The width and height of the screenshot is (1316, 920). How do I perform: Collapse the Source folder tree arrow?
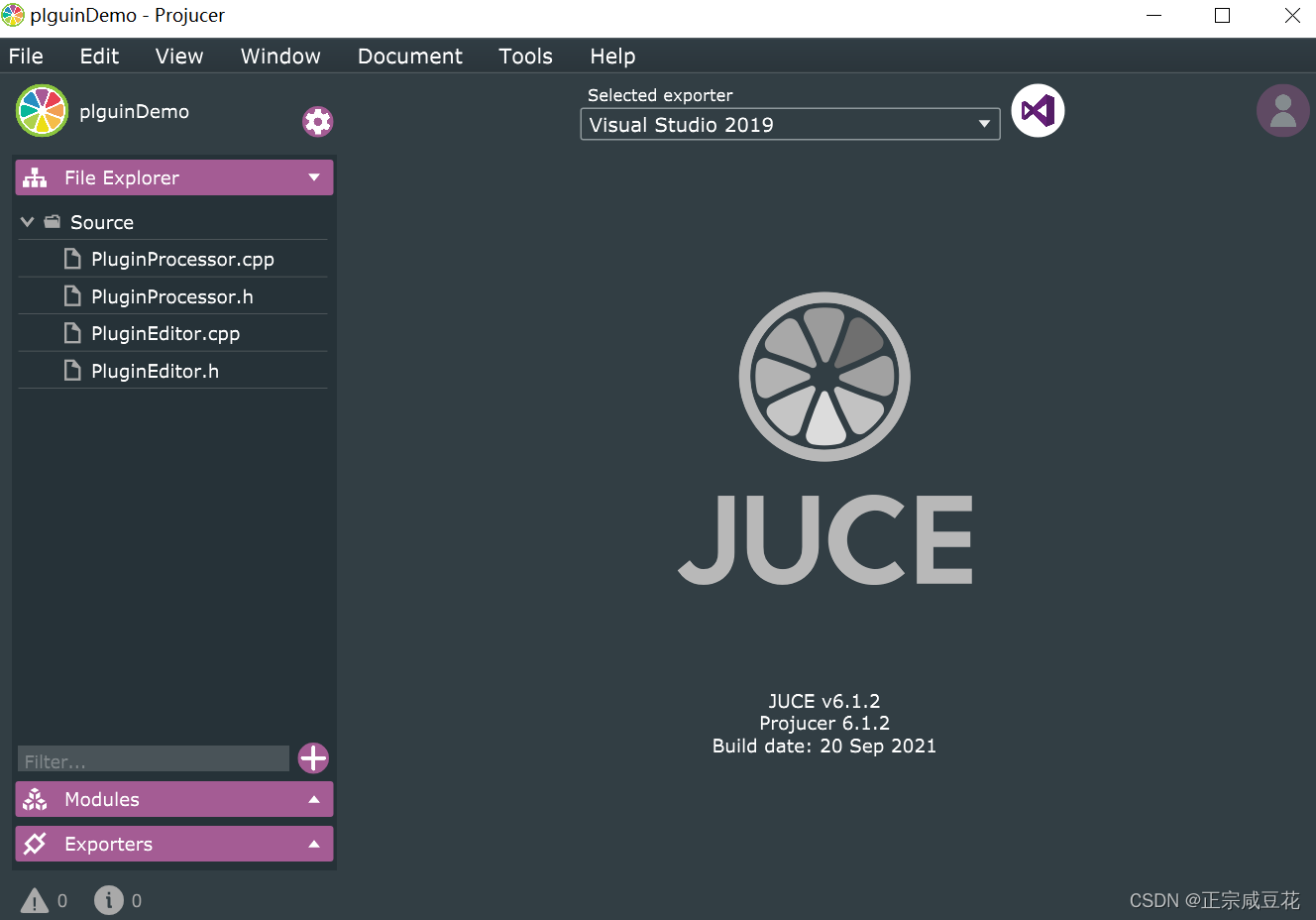(28, 222)
